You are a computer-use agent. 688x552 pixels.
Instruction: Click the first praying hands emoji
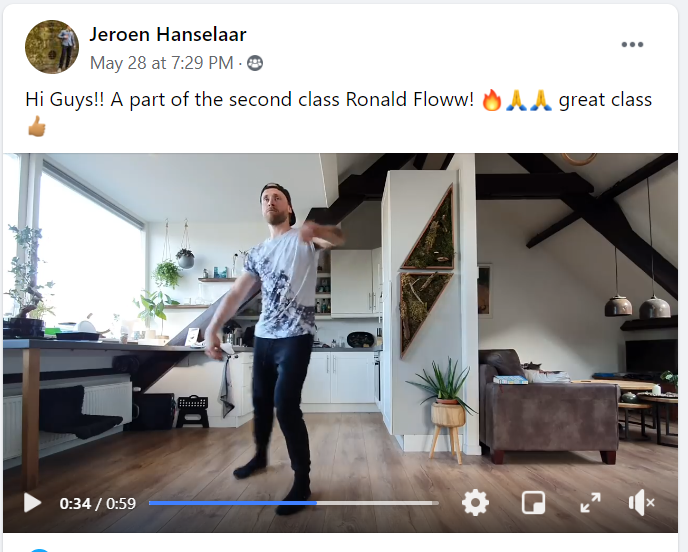(x=516, y=100)
